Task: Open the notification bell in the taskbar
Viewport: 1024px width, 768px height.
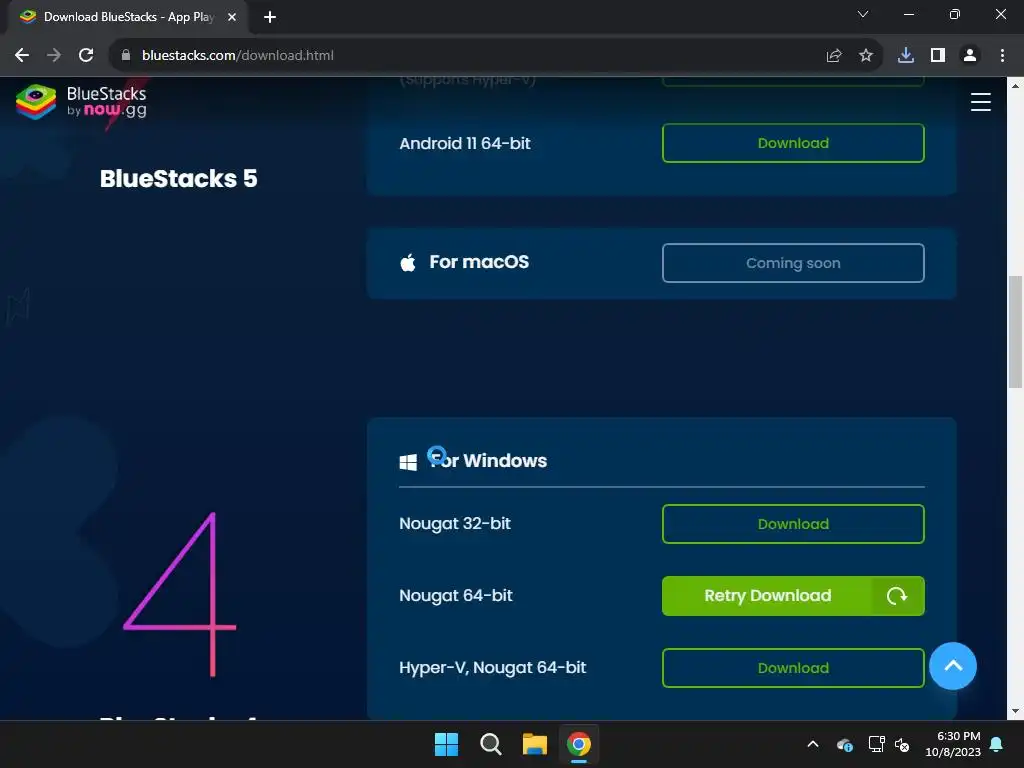Action: (x=997, y=744)
